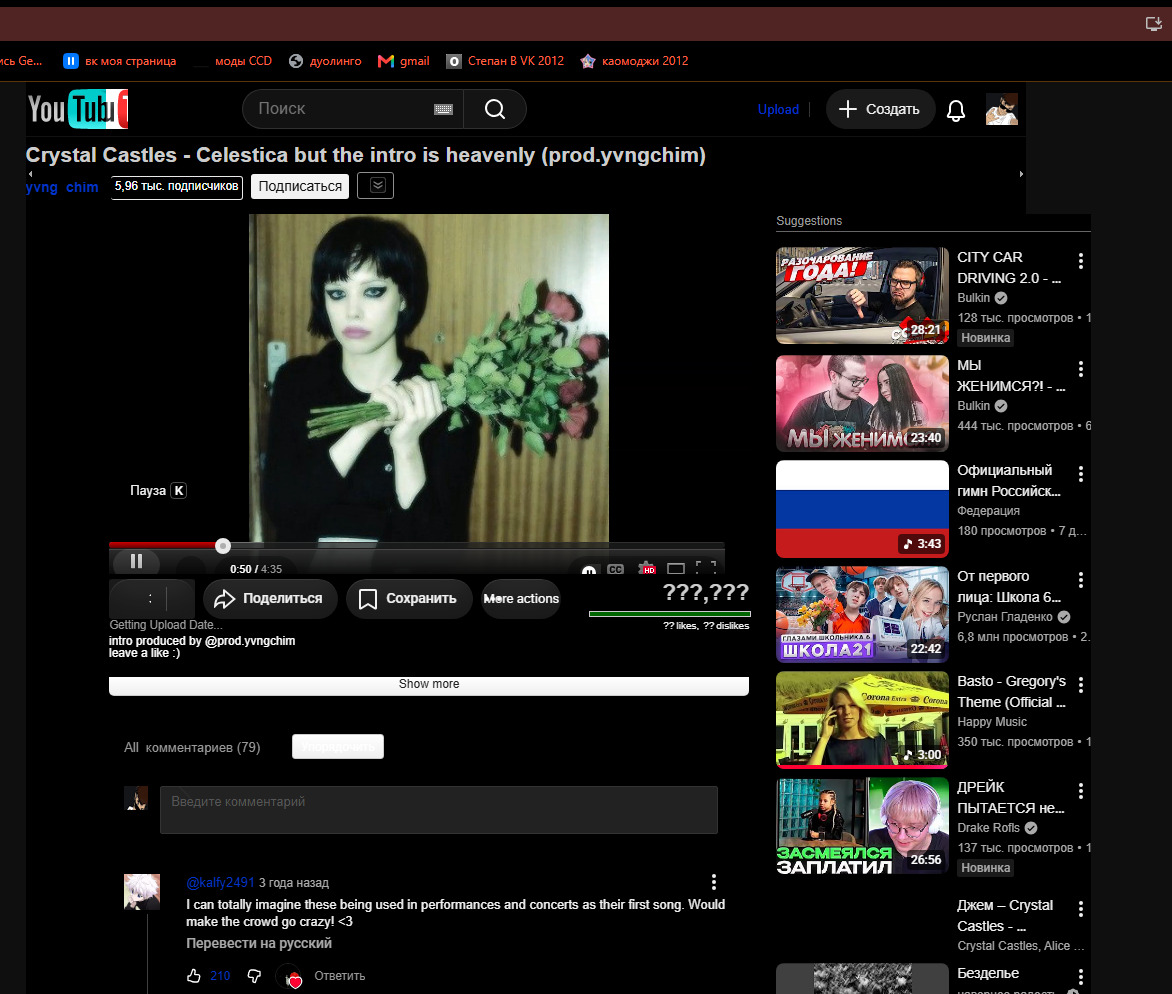The image size is (1172, 994).
Task: Open options for Basto Gregory's Theme suggestion
Action: coord(1080,685)
